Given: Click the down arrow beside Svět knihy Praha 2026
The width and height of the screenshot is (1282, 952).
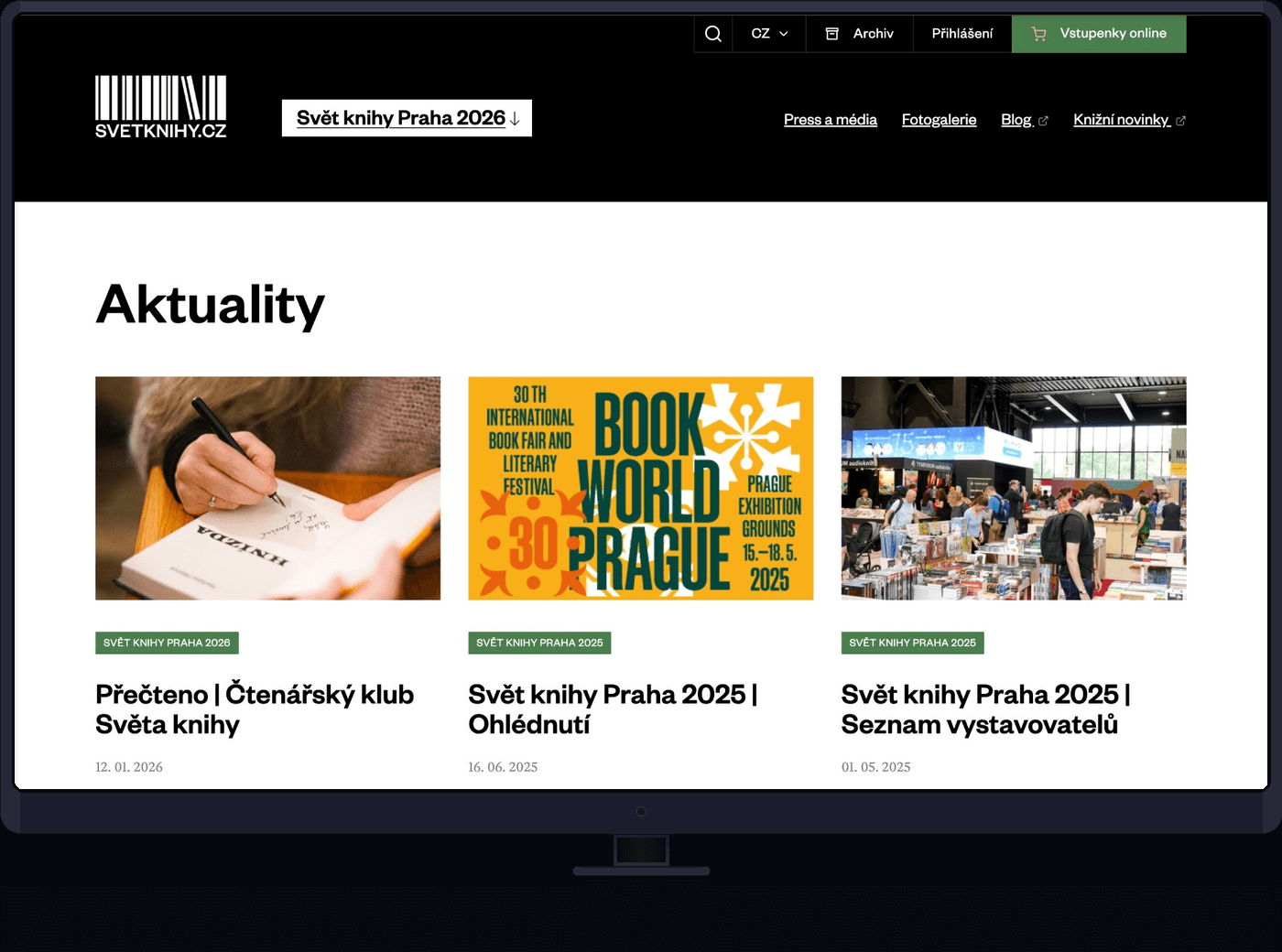Looking at the screenshot, I should point(515,119).
